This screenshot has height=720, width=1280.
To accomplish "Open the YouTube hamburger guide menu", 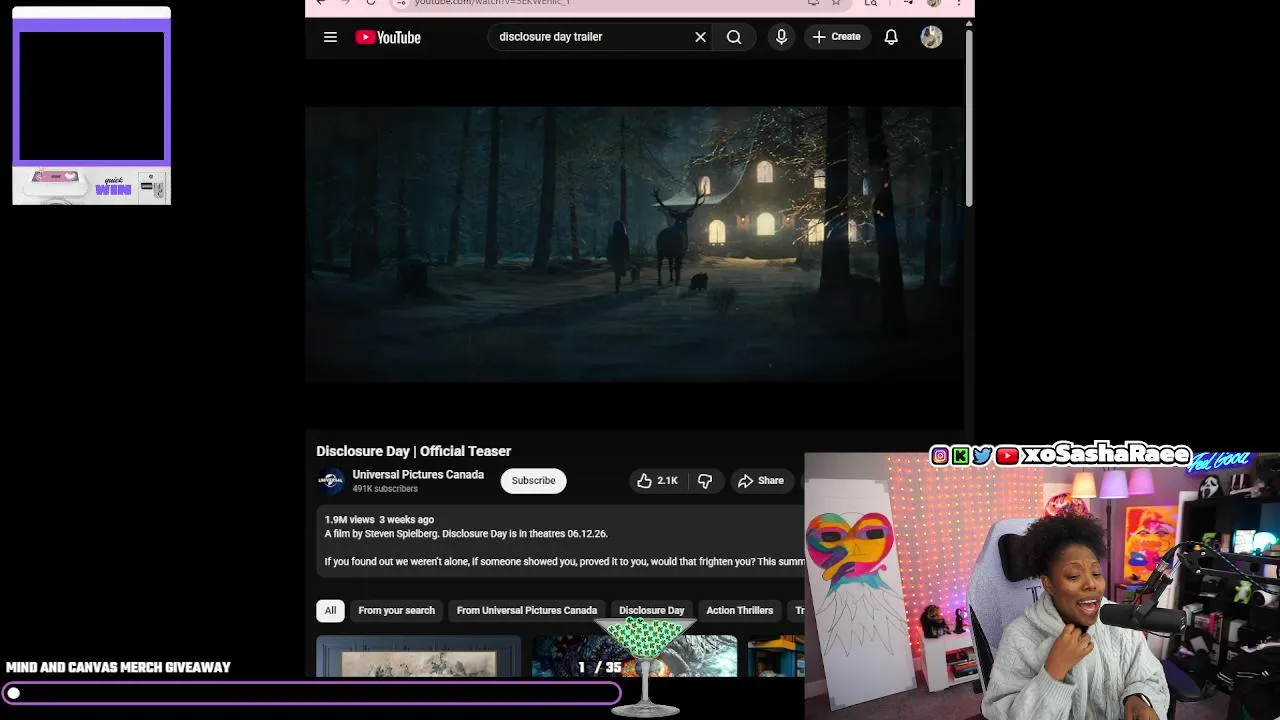I will 330,37.
